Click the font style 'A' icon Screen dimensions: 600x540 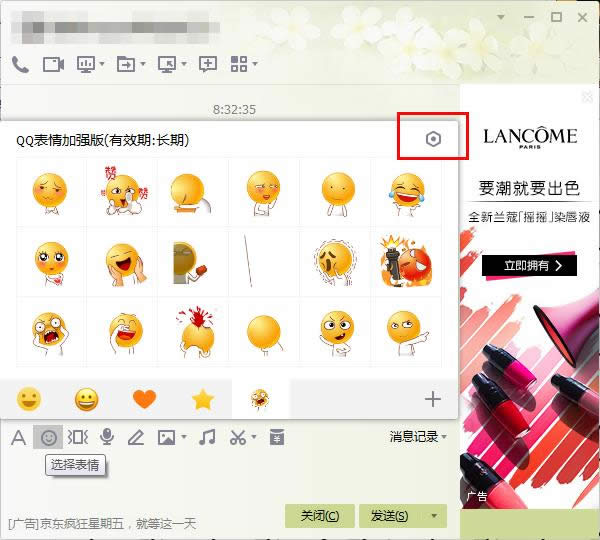(18, 437)
